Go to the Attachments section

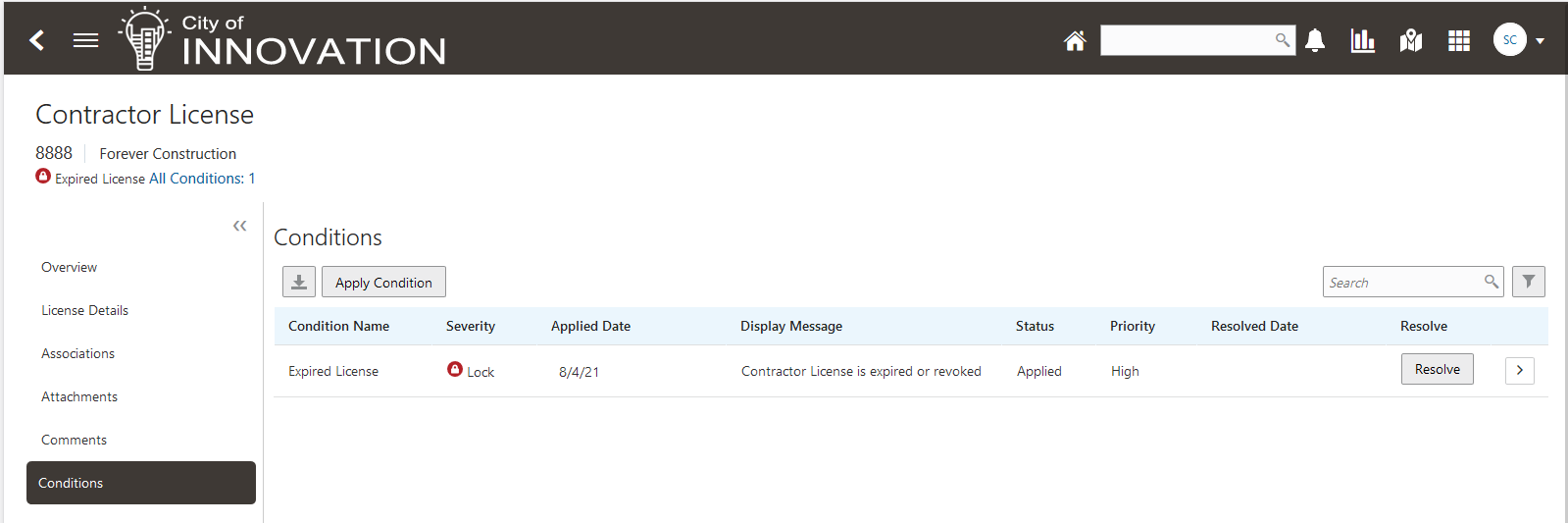[79, 396]
